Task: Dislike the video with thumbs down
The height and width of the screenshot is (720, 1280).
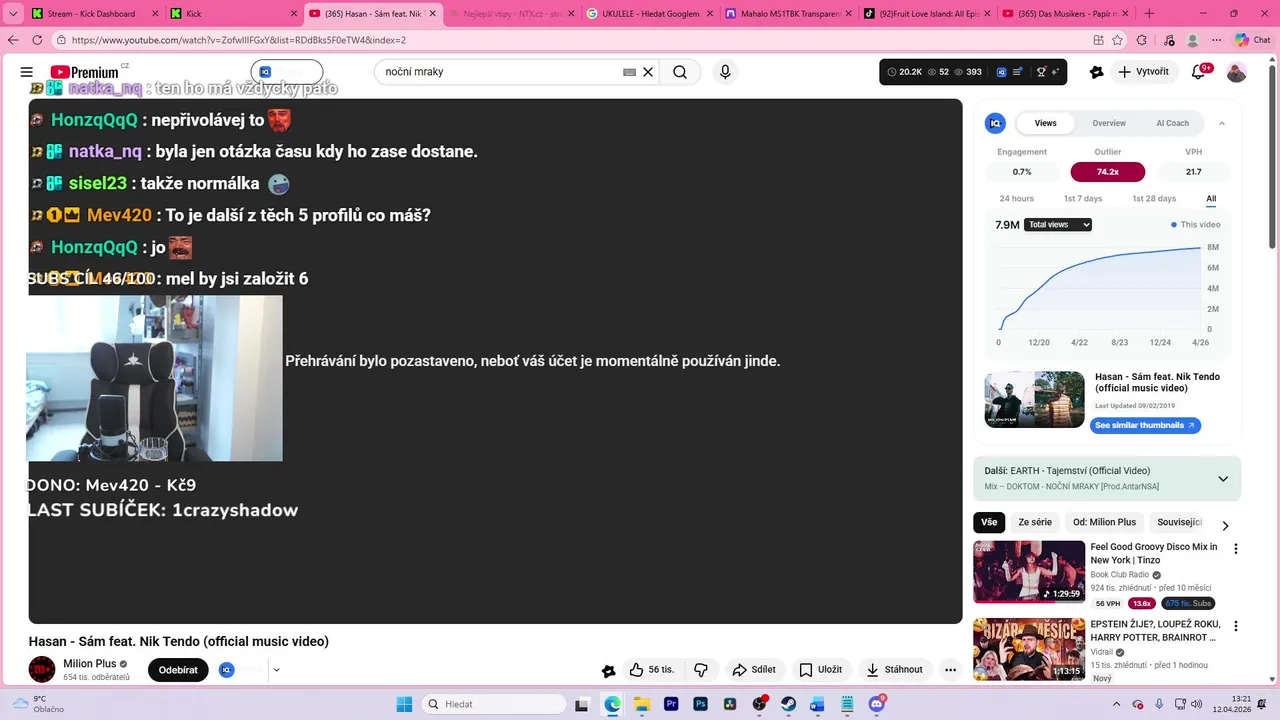Action: 701,670
